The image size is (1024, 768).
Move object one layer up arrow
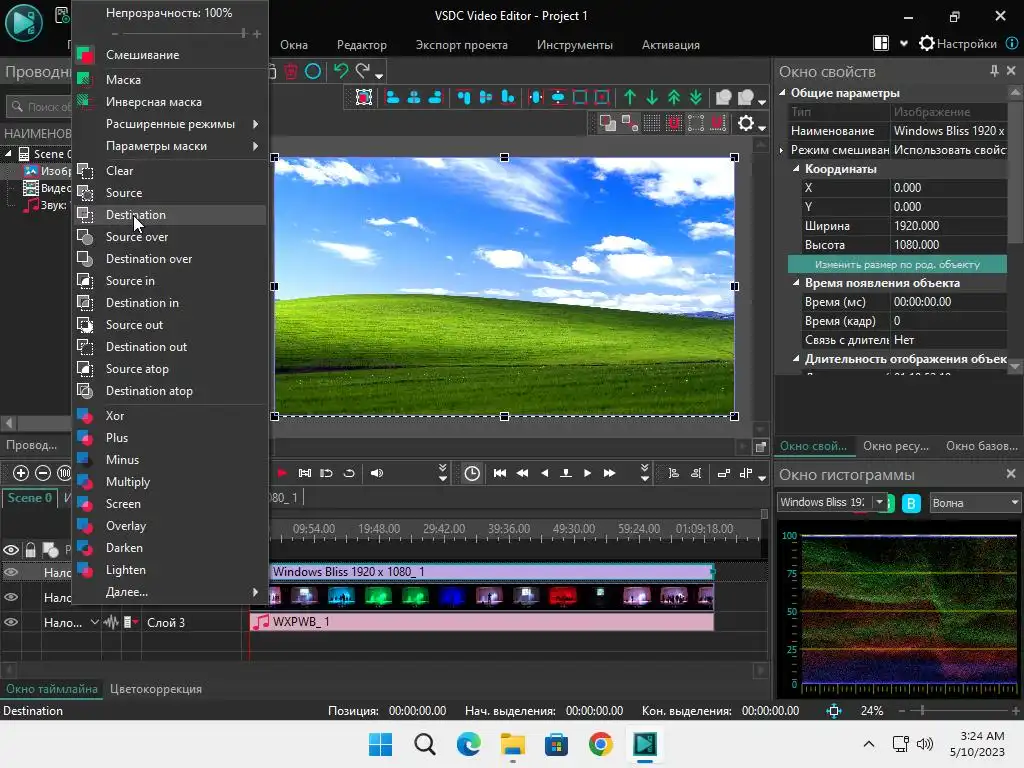[630, 97]
